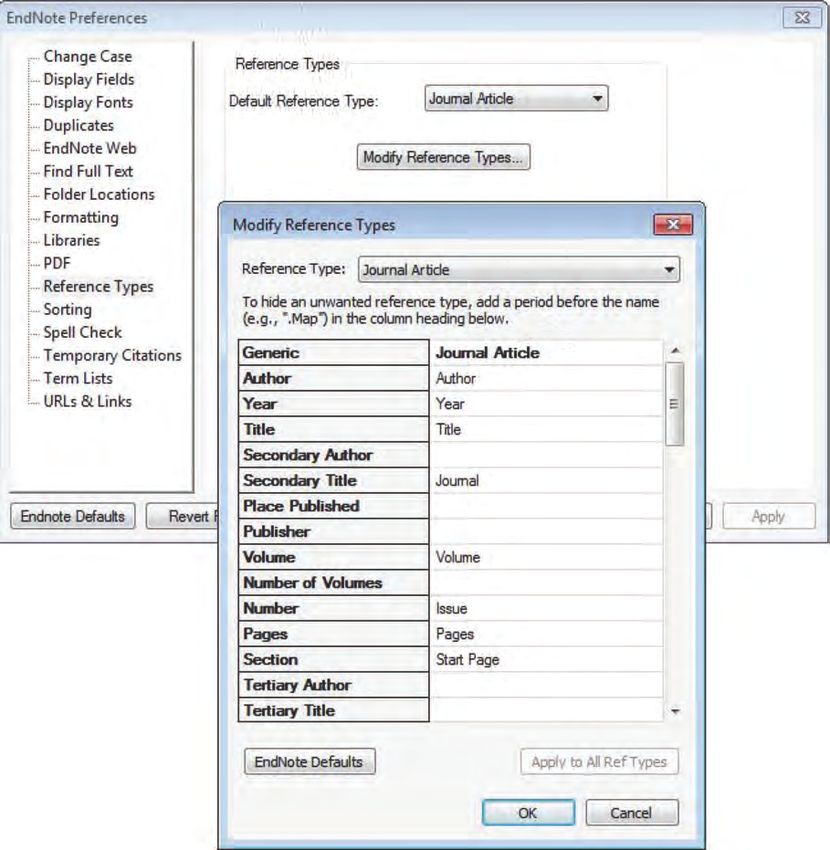Click scroll up arrow of field table
Screen dimensions: 830x850
(x=675, y=351)
